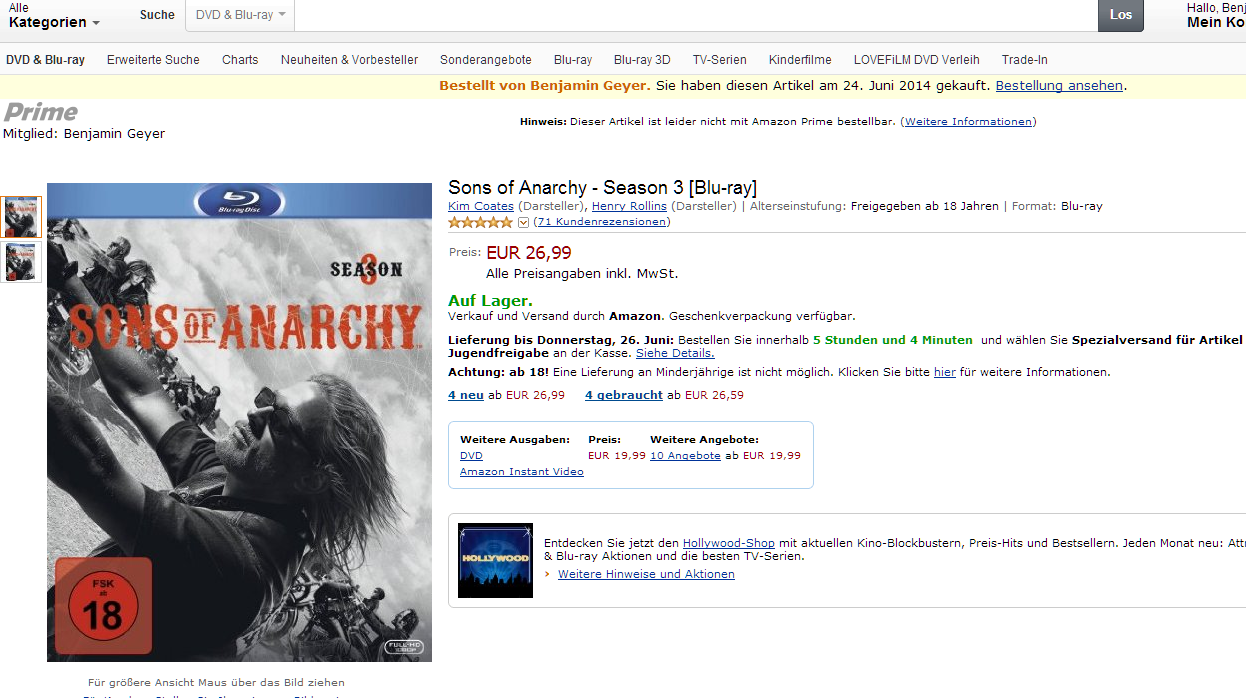Screen dimensions: 1246x698
Task: Open the 71 Kundenrezensionen link
Action: pos(601,222)
